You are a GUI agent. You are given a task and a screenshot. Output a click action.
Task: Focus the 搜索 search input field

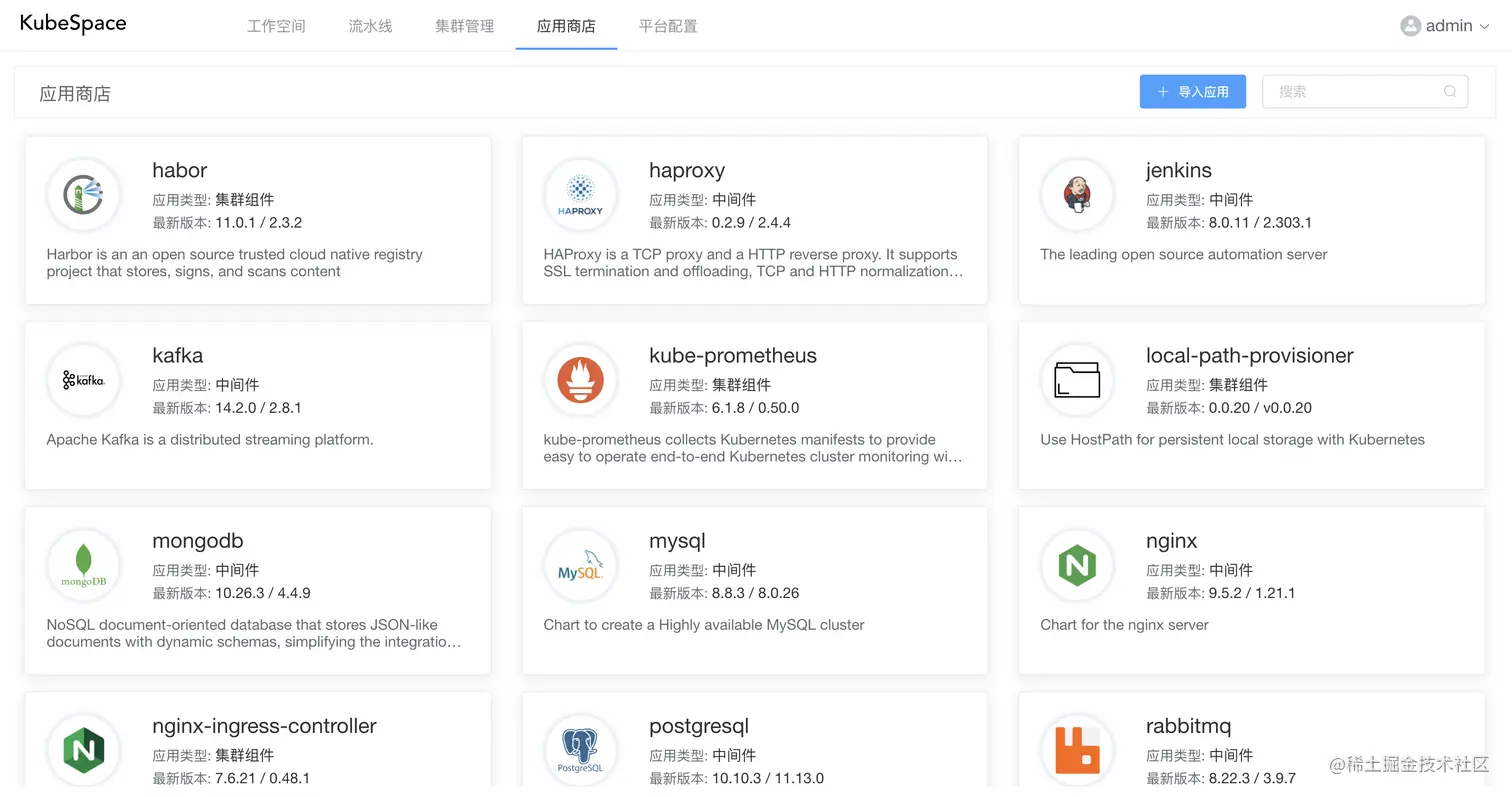1365,91
